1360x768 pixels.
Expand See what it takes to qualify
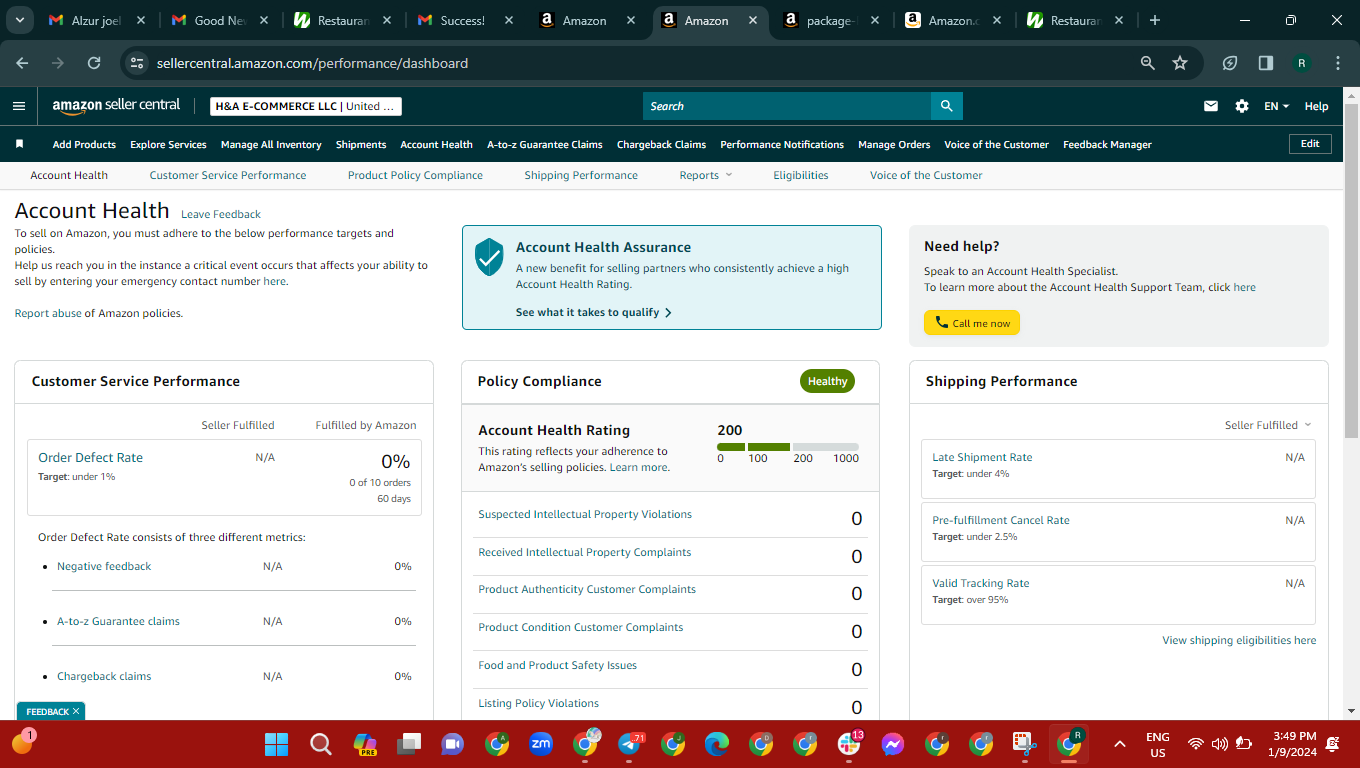593,312
